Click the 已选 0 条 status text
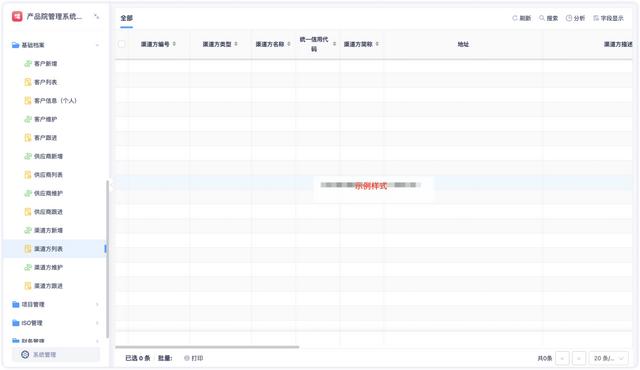 tap(138, 358)
